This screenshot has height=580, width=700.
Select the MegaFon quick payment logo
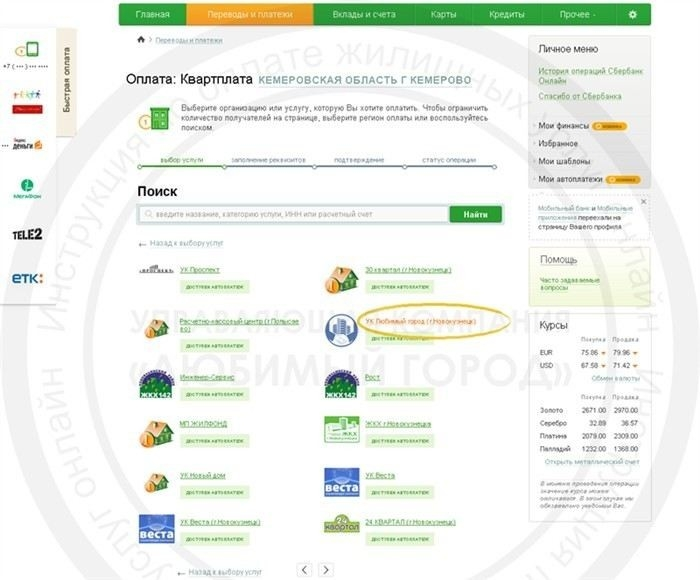(27, 188)
